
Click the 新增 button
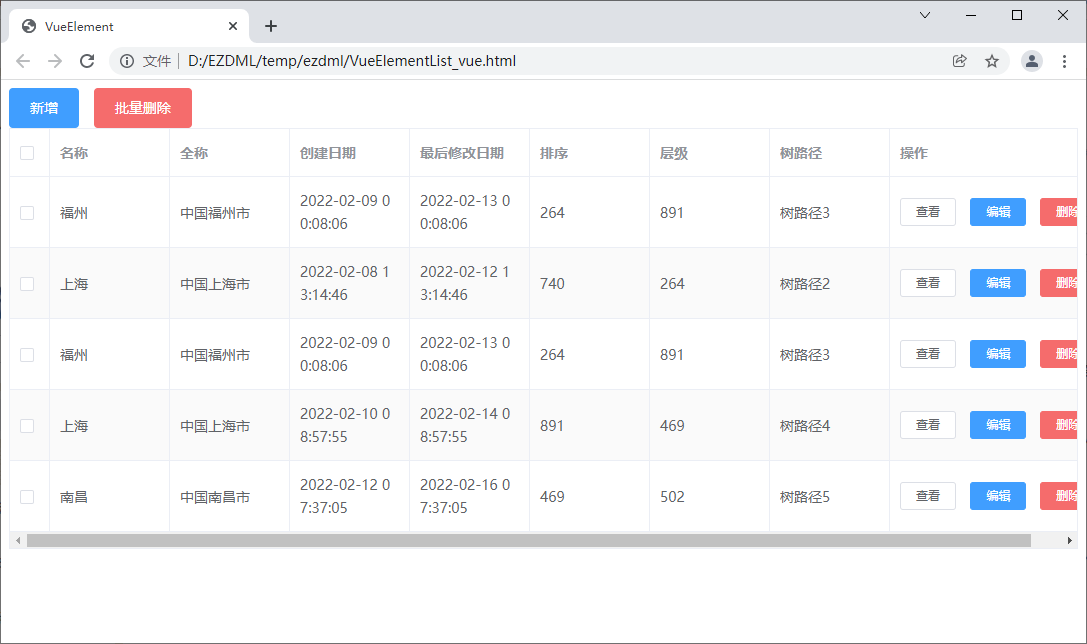pyautogui.click(x=43, y=108)
